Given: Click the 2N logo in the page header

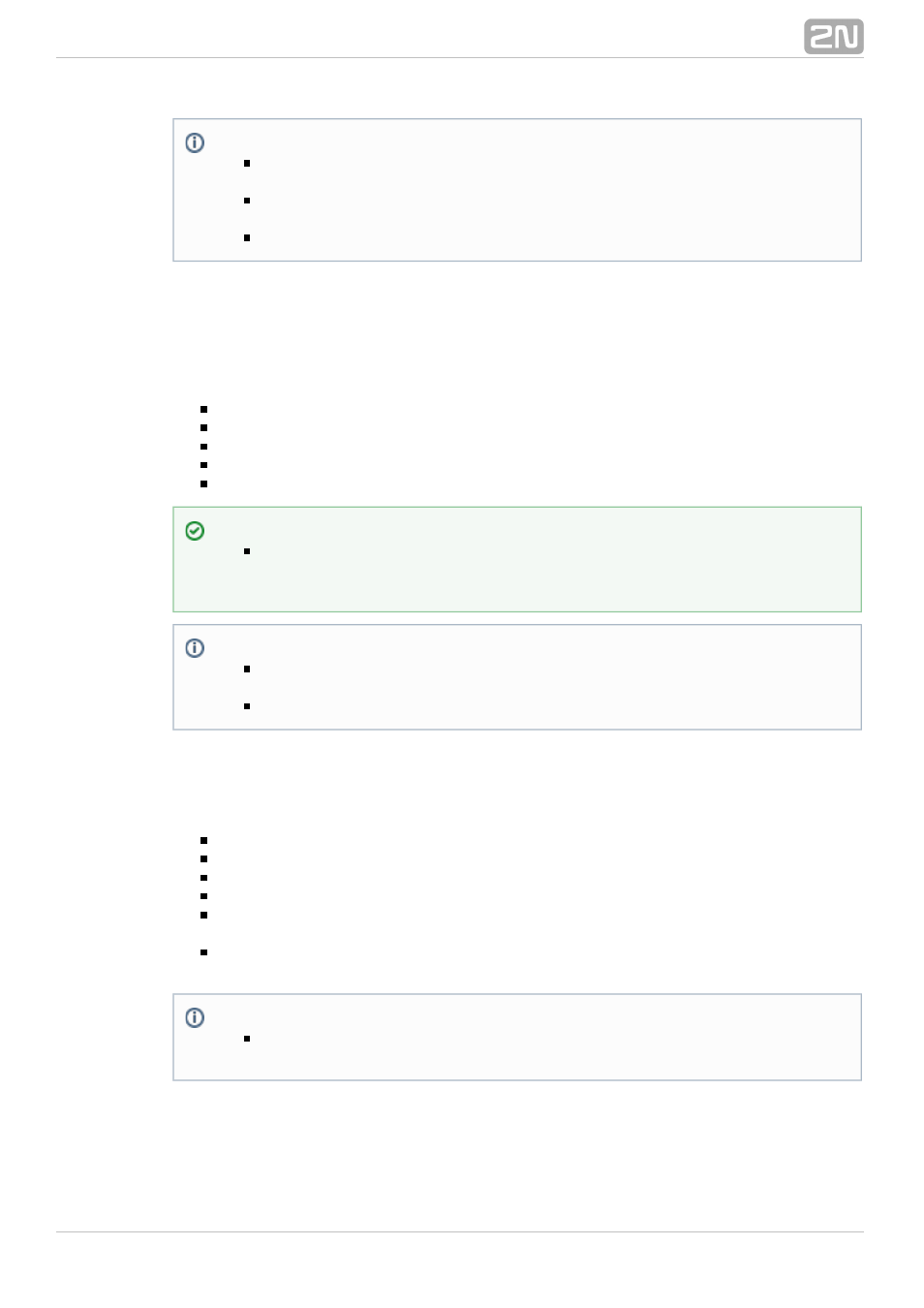Looking at the screenshot, I should (x=833, y=37).
